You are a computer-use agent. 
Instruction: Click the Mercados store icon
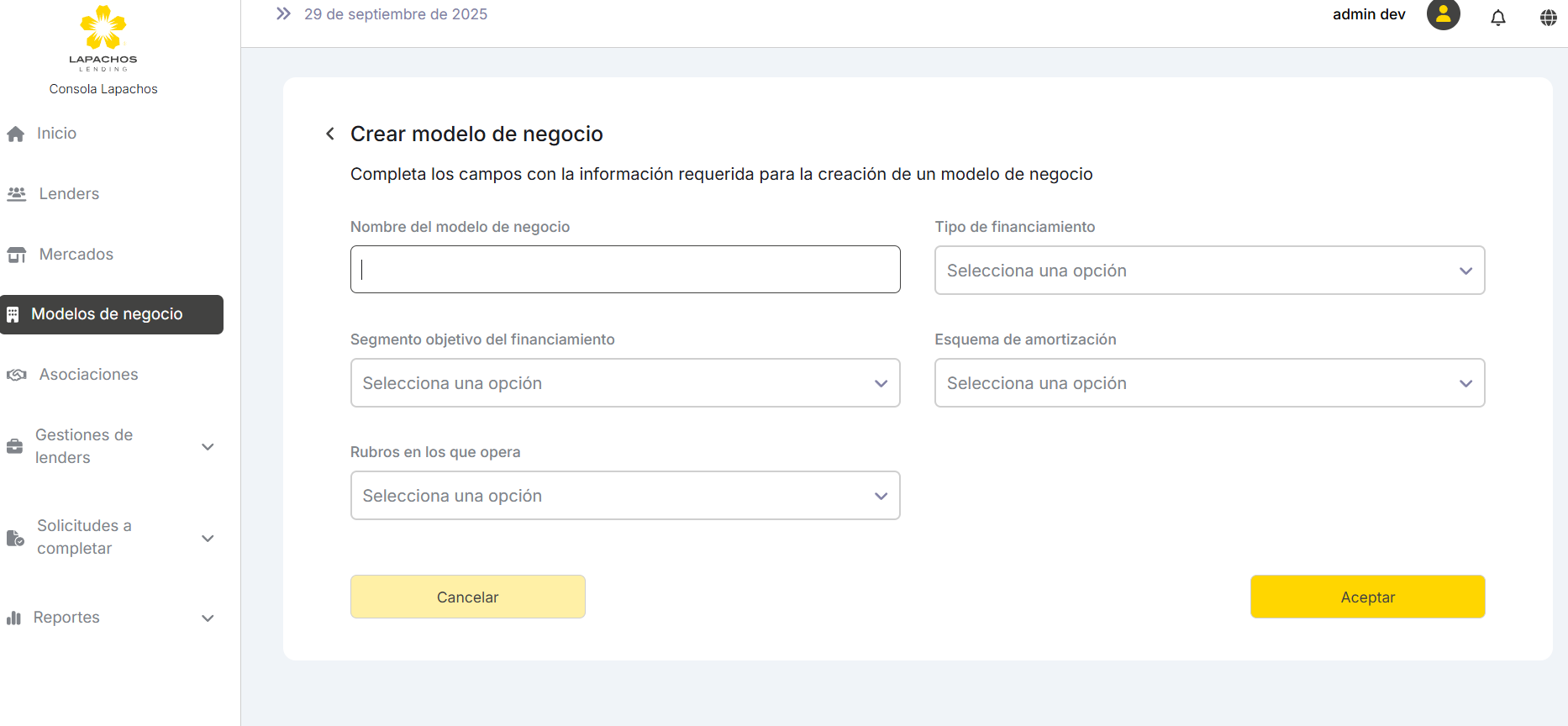[17, 255]
